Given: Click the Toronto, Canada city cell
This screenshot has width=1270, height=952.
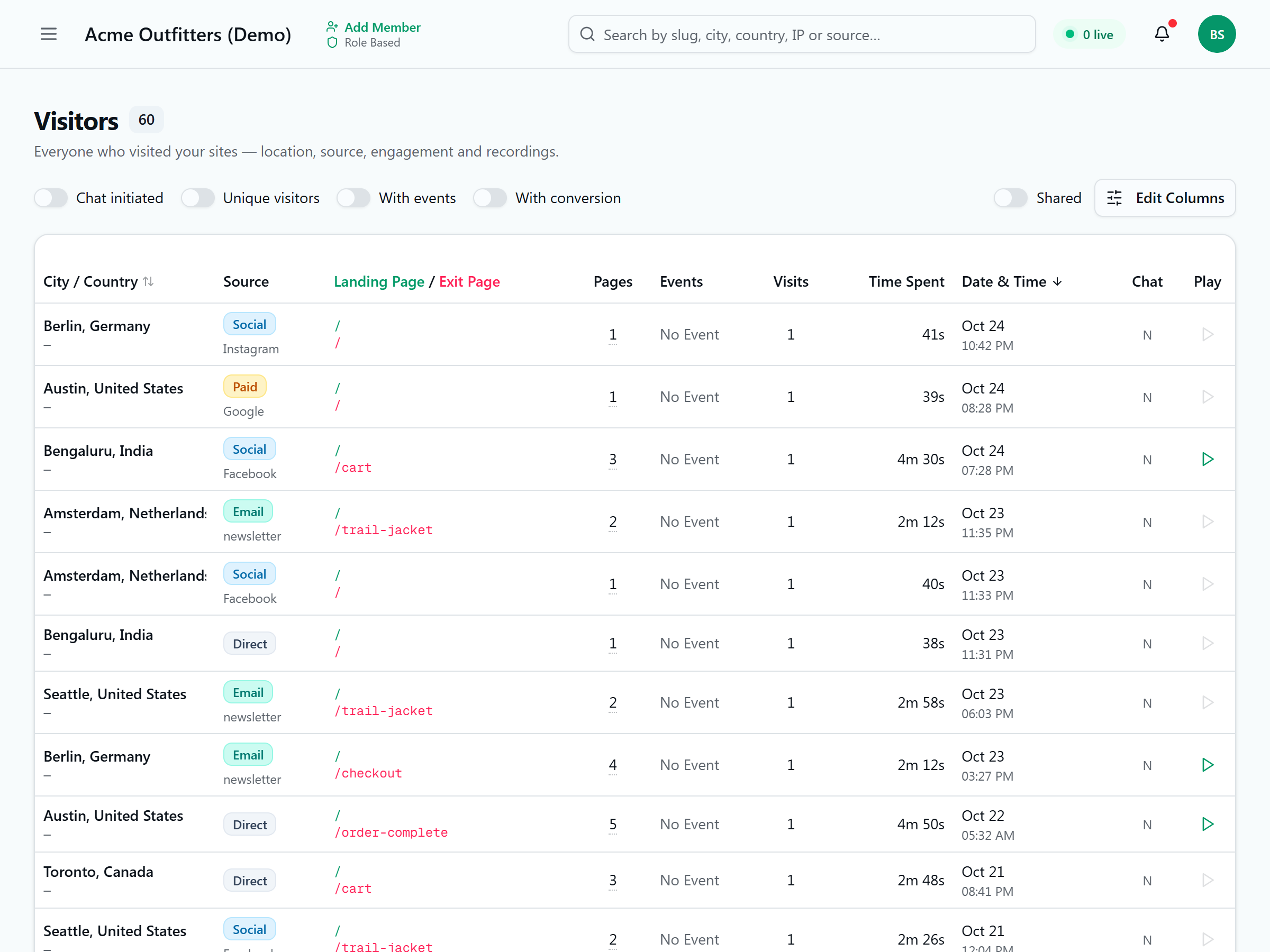Looking at the screenshot, I should pyautogui.click(x=99, y=872).
